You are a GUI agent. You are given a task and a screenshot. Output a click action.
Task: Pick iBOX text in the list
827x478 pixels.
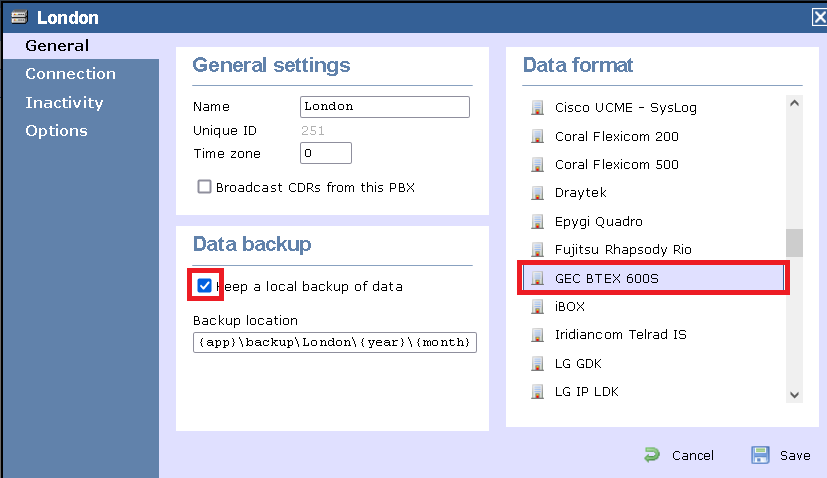tap(570, 307)
